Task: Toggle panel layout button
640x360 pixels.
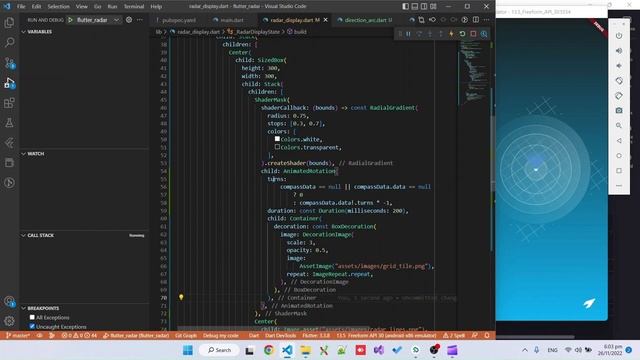Action: (415, 7)
